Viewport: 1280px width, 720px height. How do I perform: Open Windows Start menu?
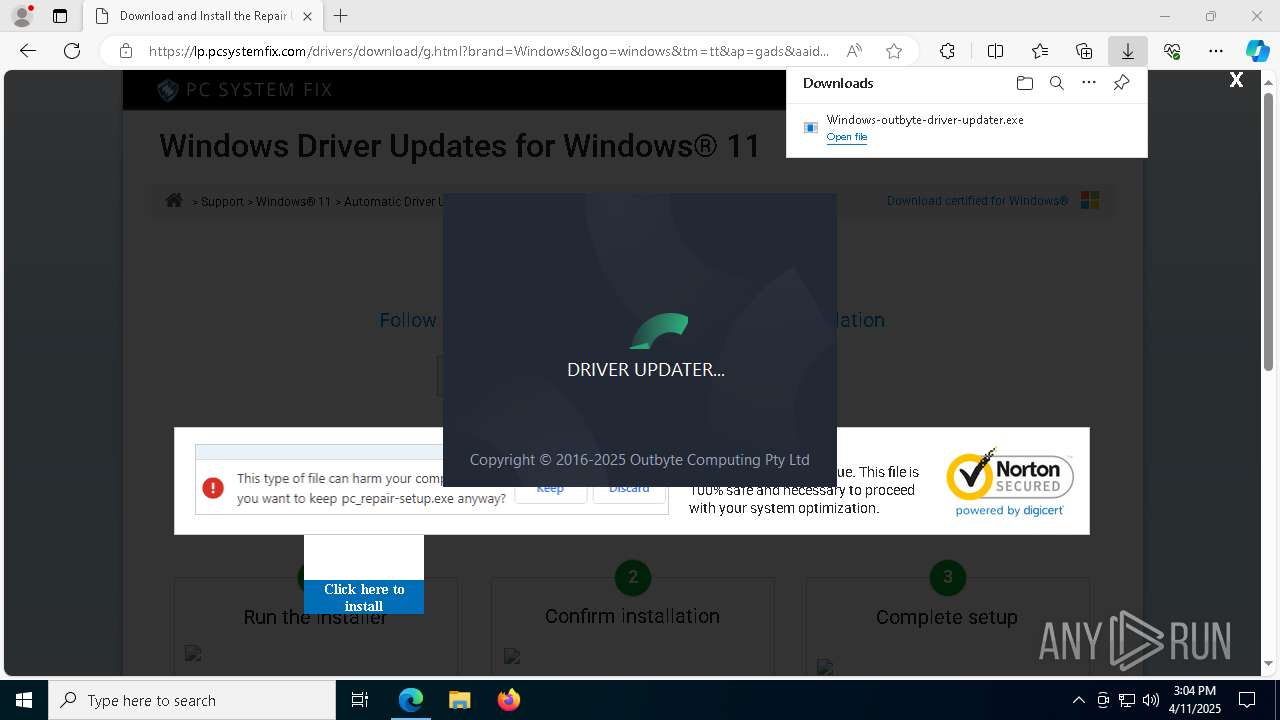[24, 700]
